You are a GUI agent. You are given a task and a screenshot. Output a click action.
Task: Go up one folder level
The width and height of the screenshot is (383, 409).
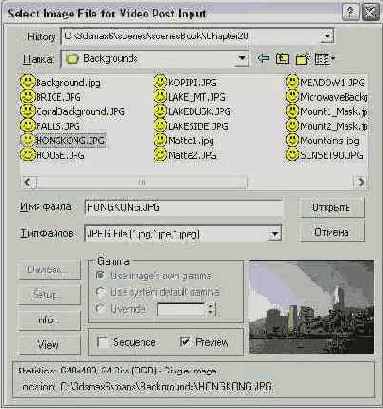click(x=282, y=59)
